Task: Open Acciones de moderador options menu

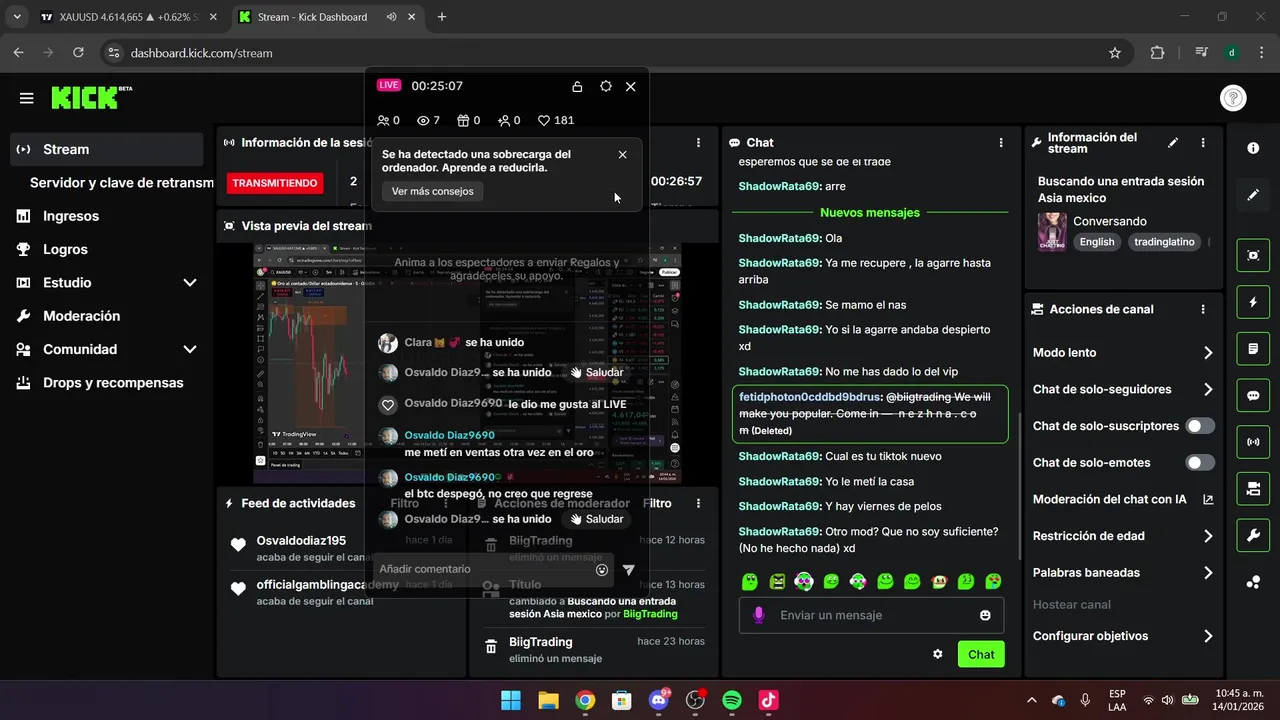Action: 698,504
